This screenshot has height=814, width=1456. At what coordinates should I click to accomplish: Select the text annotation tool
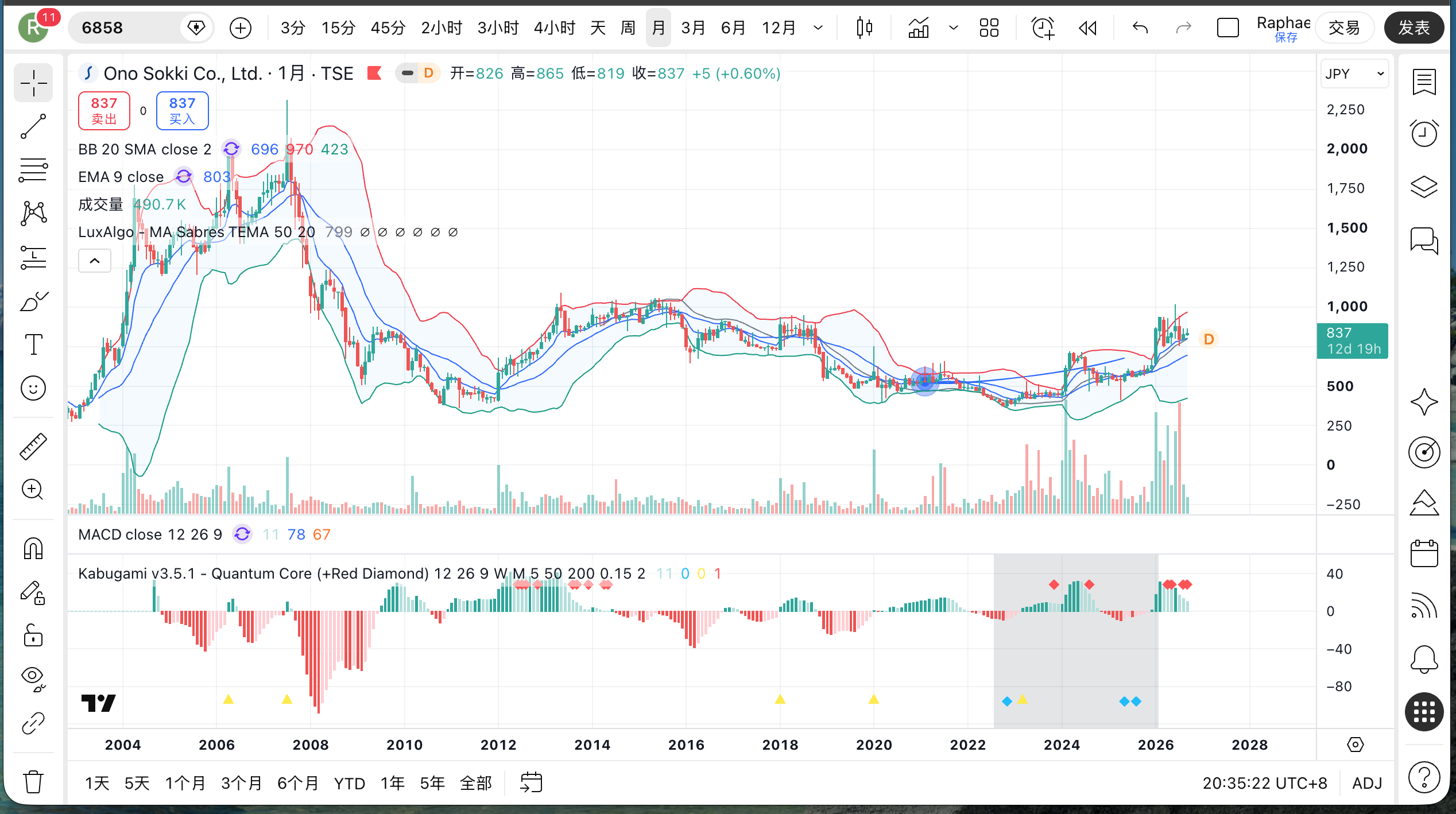point(33,344)
